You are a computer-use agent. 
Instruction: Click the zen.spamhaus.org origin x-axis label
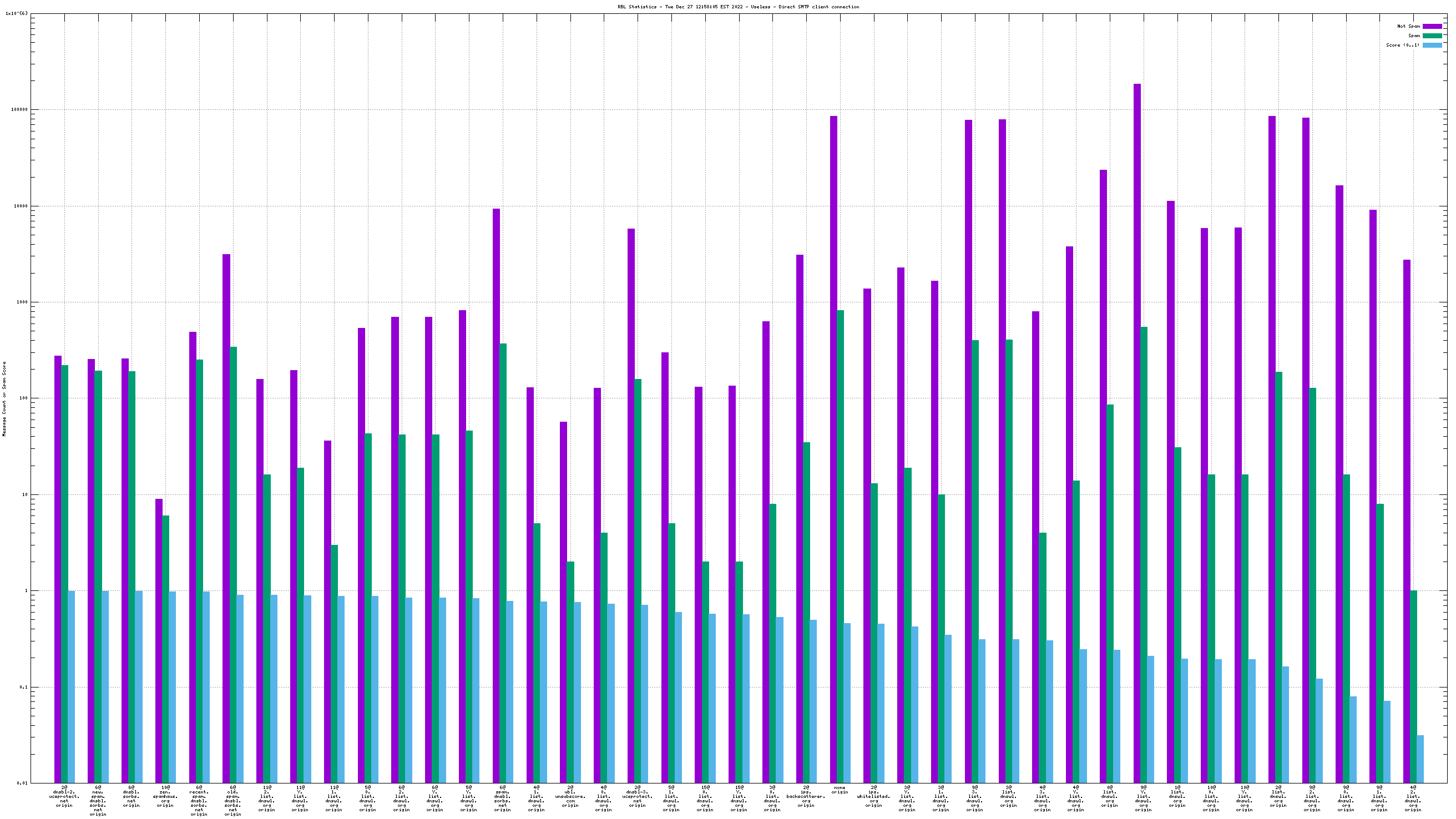point(165,796)
